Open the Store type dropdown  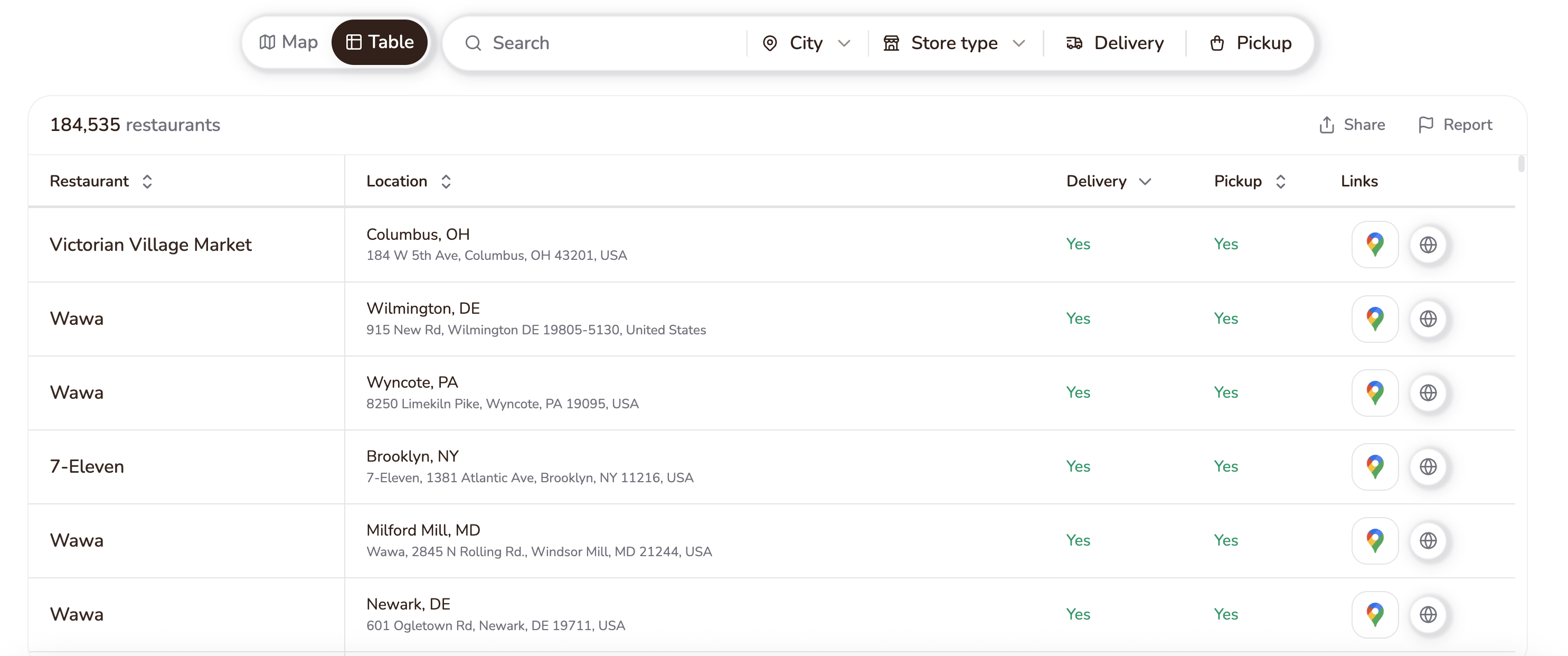point(955,43)
